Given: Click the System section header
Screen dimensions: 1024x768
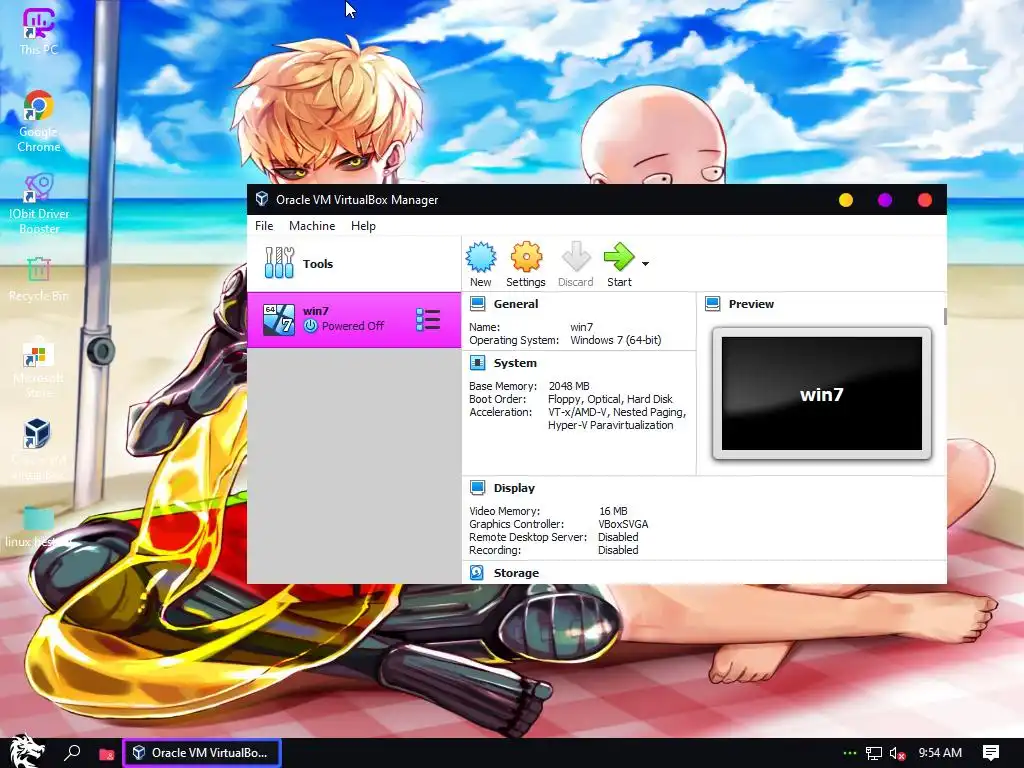Looking at the screenshot, I should [515, 363].
